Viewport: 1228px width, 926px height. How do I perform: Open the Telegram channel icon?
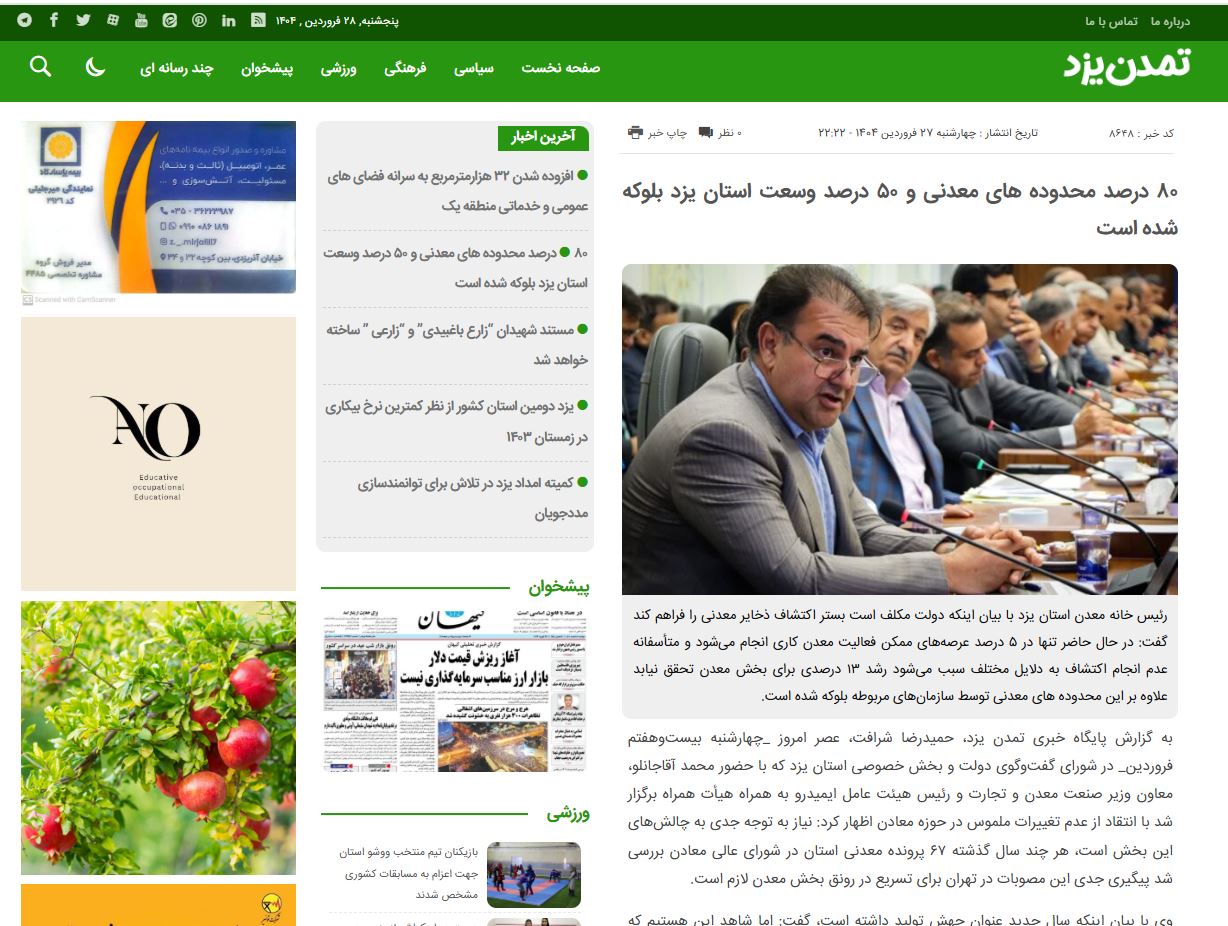tap(24, 20)
